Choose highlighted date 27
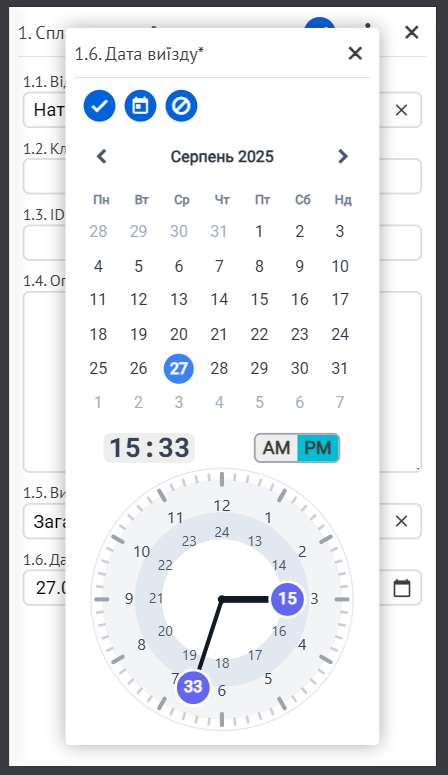 [179, 368]
